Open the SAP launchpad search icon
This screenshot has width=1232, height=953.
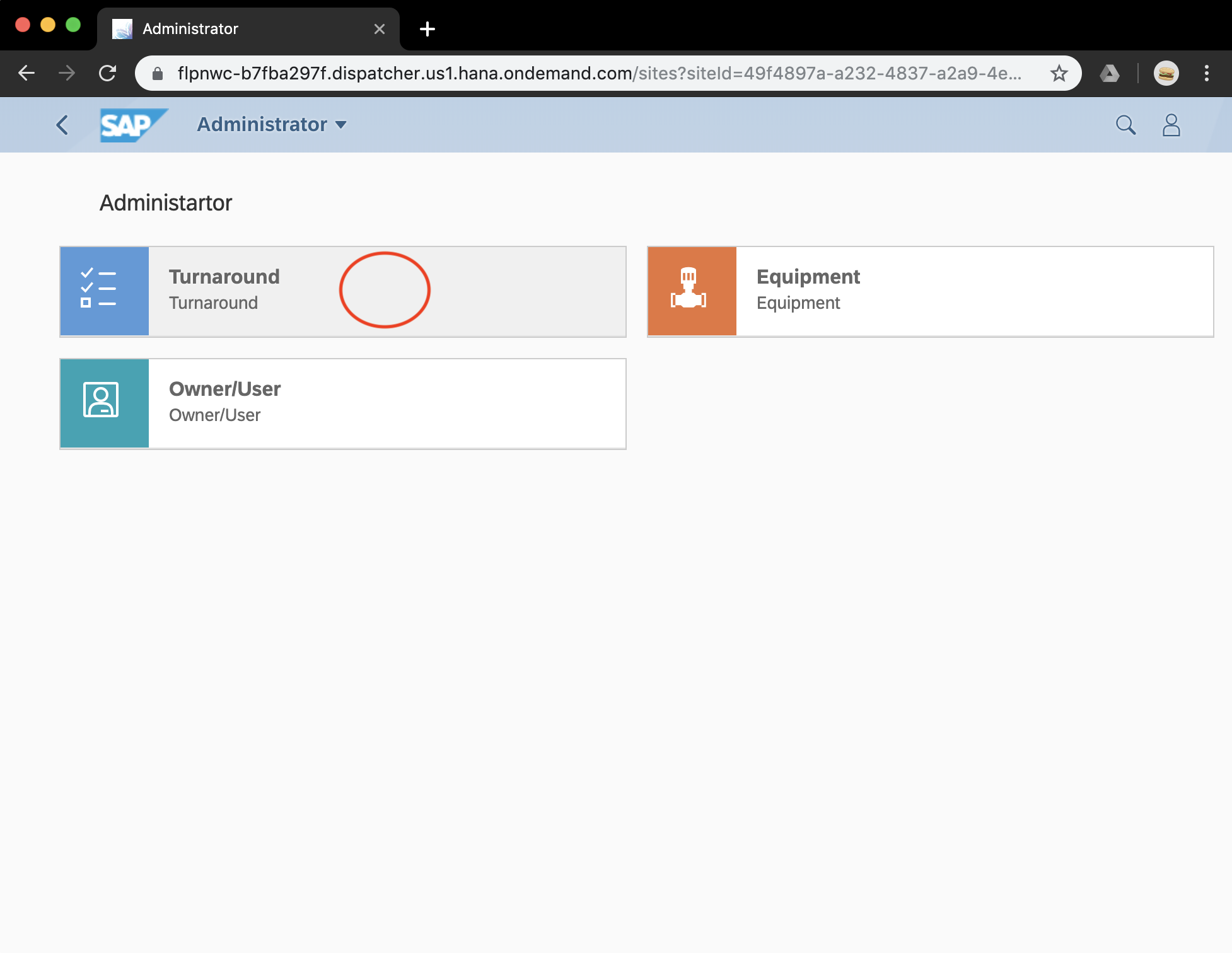(x=1125, y=125)
